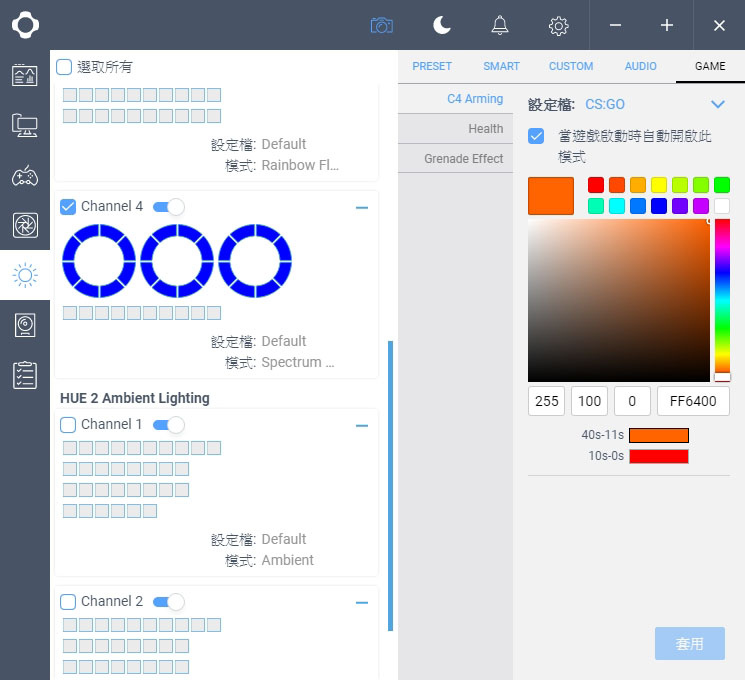Uncheck auto-enable mode when game starts
Viewport: 745px width, 680px height.
[x=536, y=136]
